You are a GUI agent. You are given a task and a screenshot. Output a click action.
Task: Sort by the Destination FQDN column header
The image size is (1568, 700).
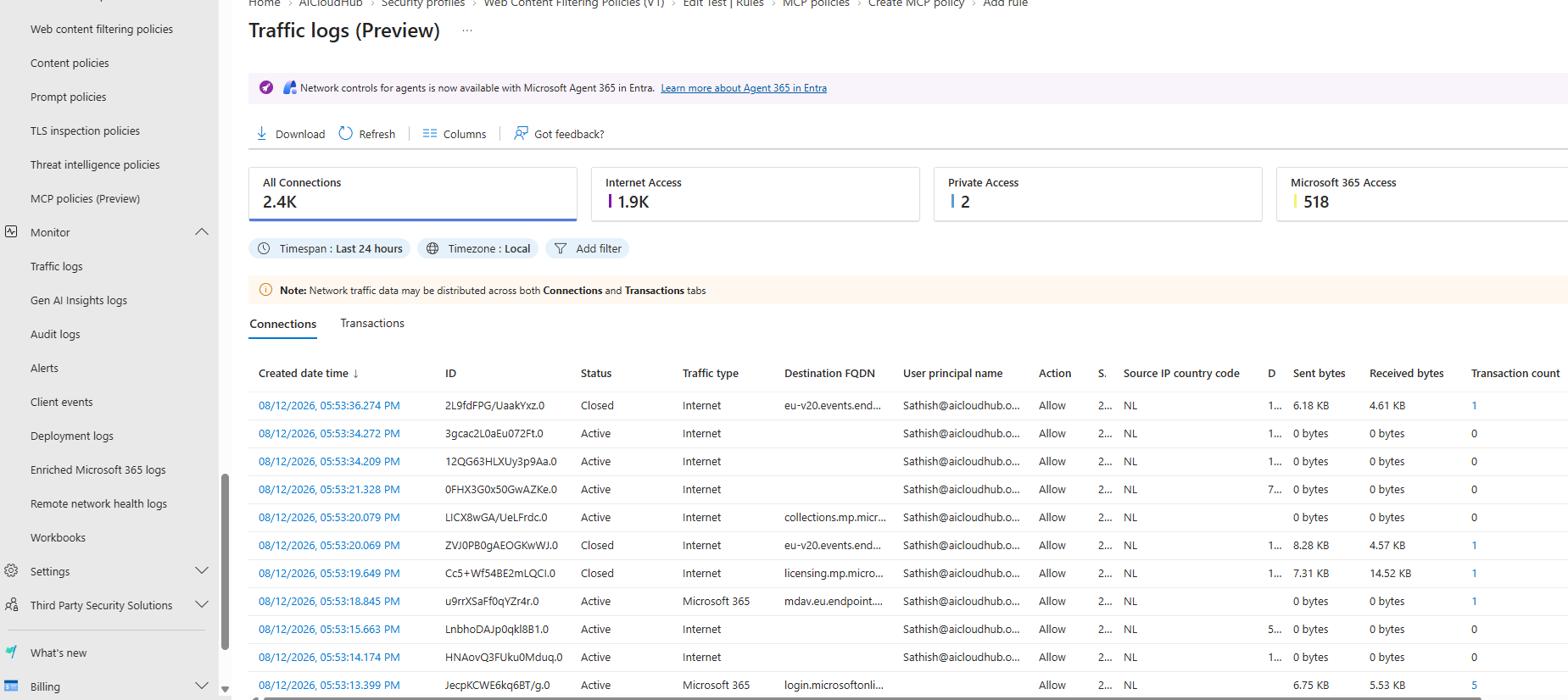[x=829, y=374]
